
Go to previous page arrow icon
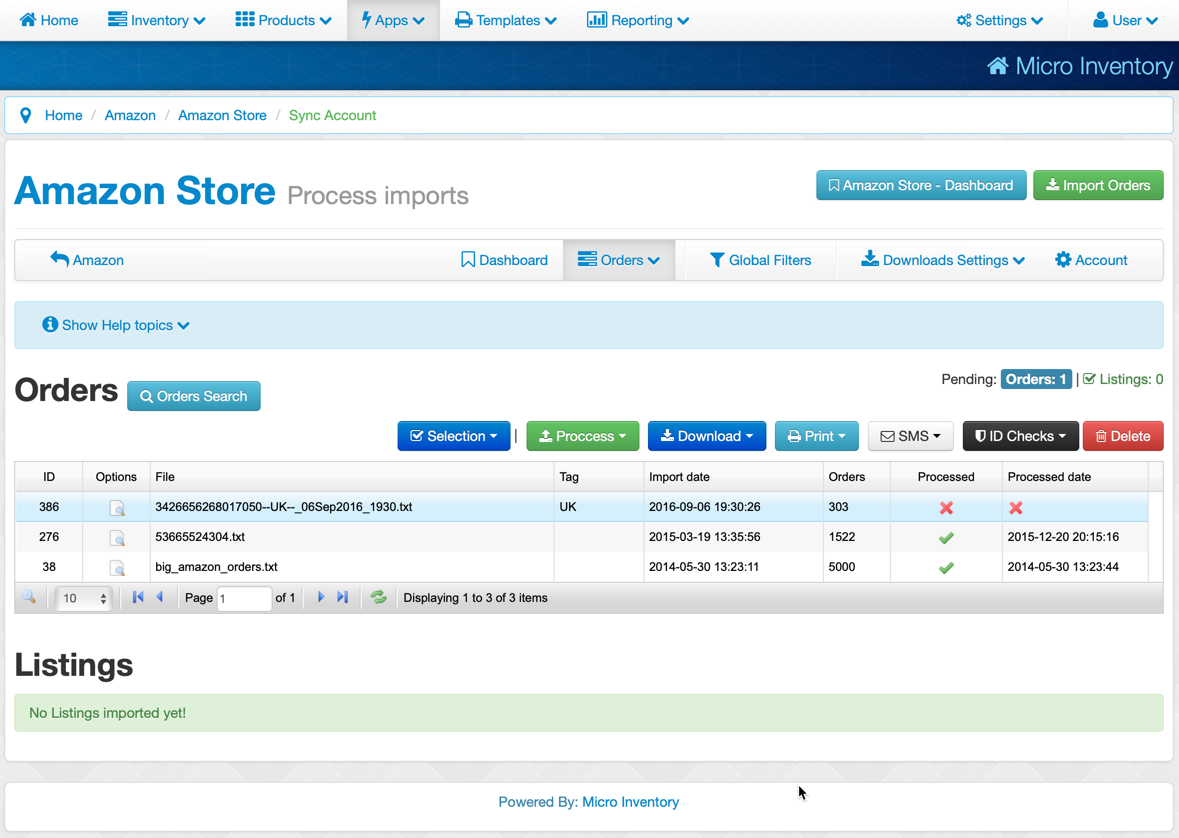point(159,597)
